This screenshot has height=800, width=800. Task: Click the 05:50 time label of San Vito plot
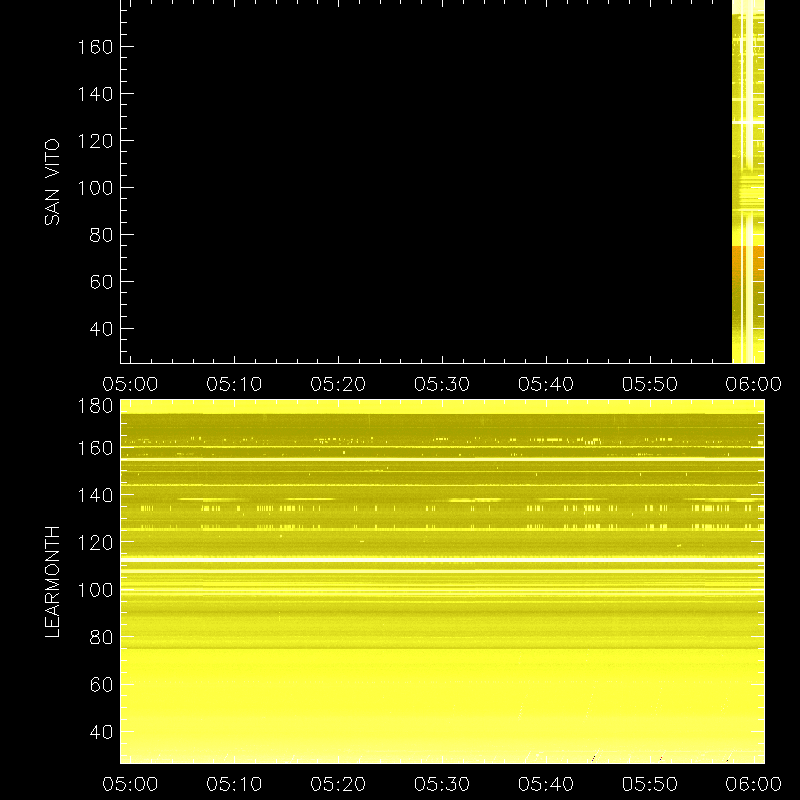click(x=650, y=384)
